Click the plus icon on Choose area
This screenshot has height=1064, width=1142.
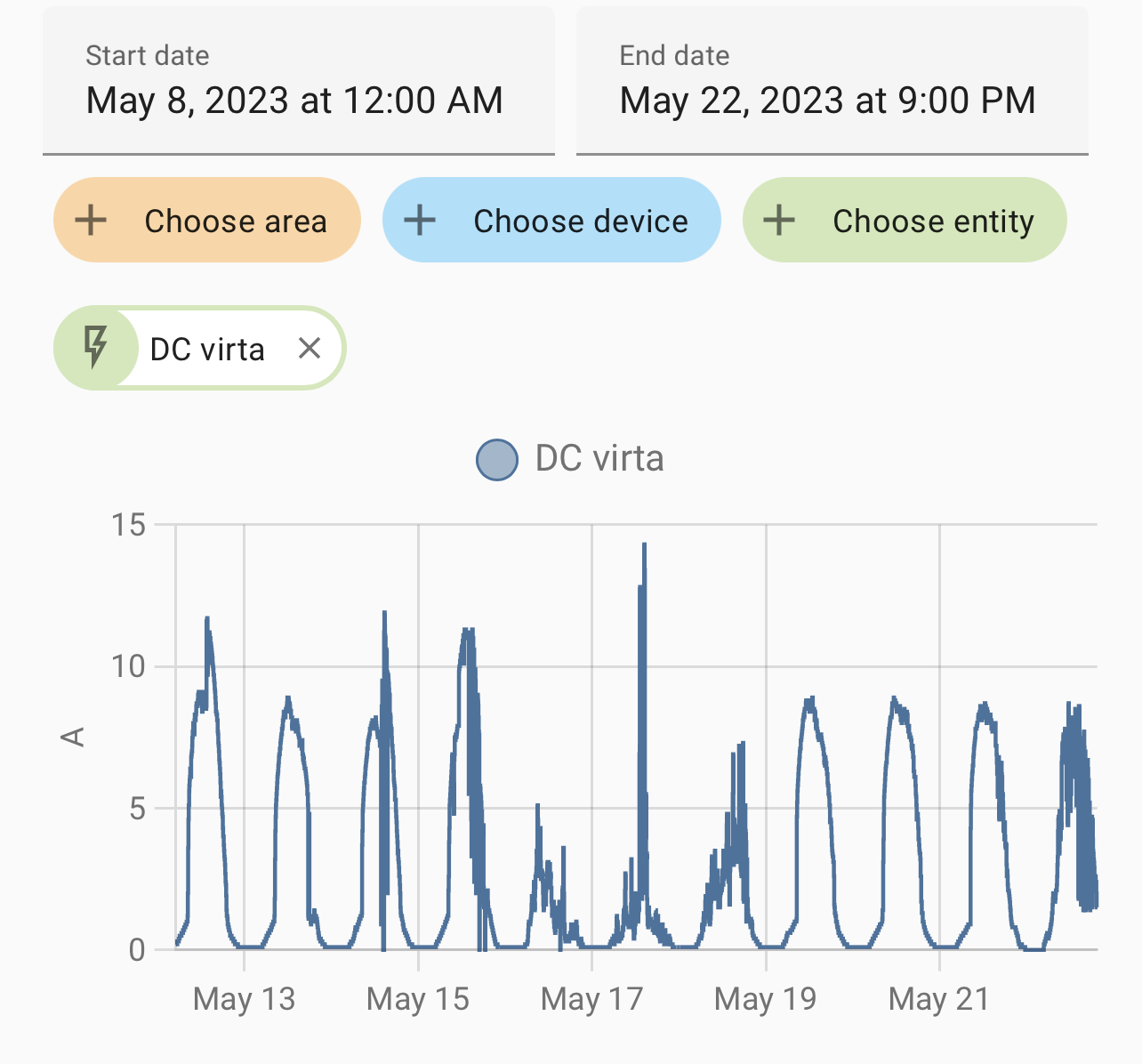91,221
